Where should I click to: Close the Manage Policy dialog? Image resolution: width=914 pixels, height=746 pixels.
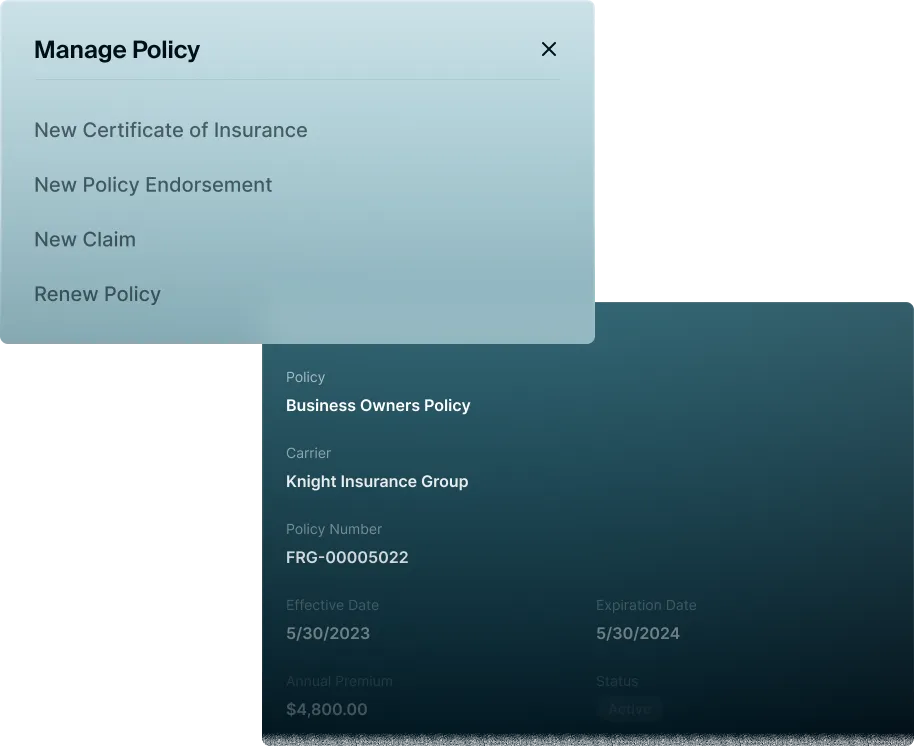548,48
